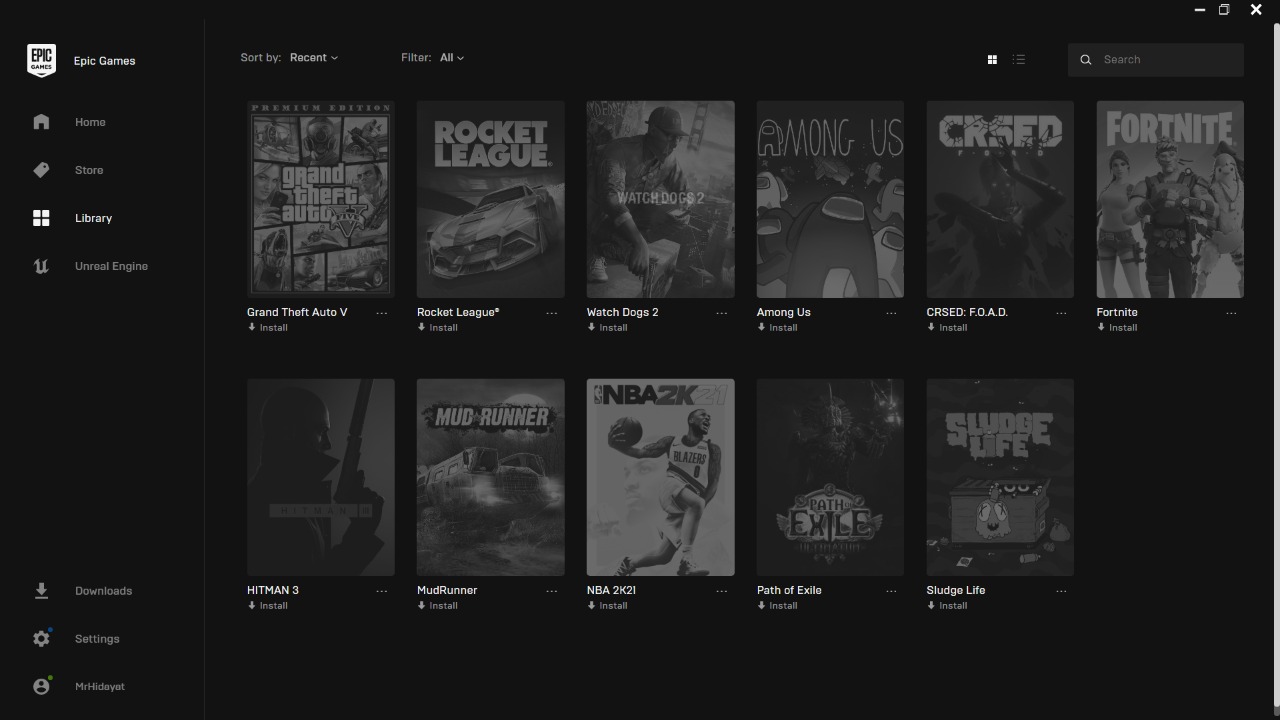Expand the Sort by Recent dropdown
The image size is (1280, 720).
(x=313, y=58)
